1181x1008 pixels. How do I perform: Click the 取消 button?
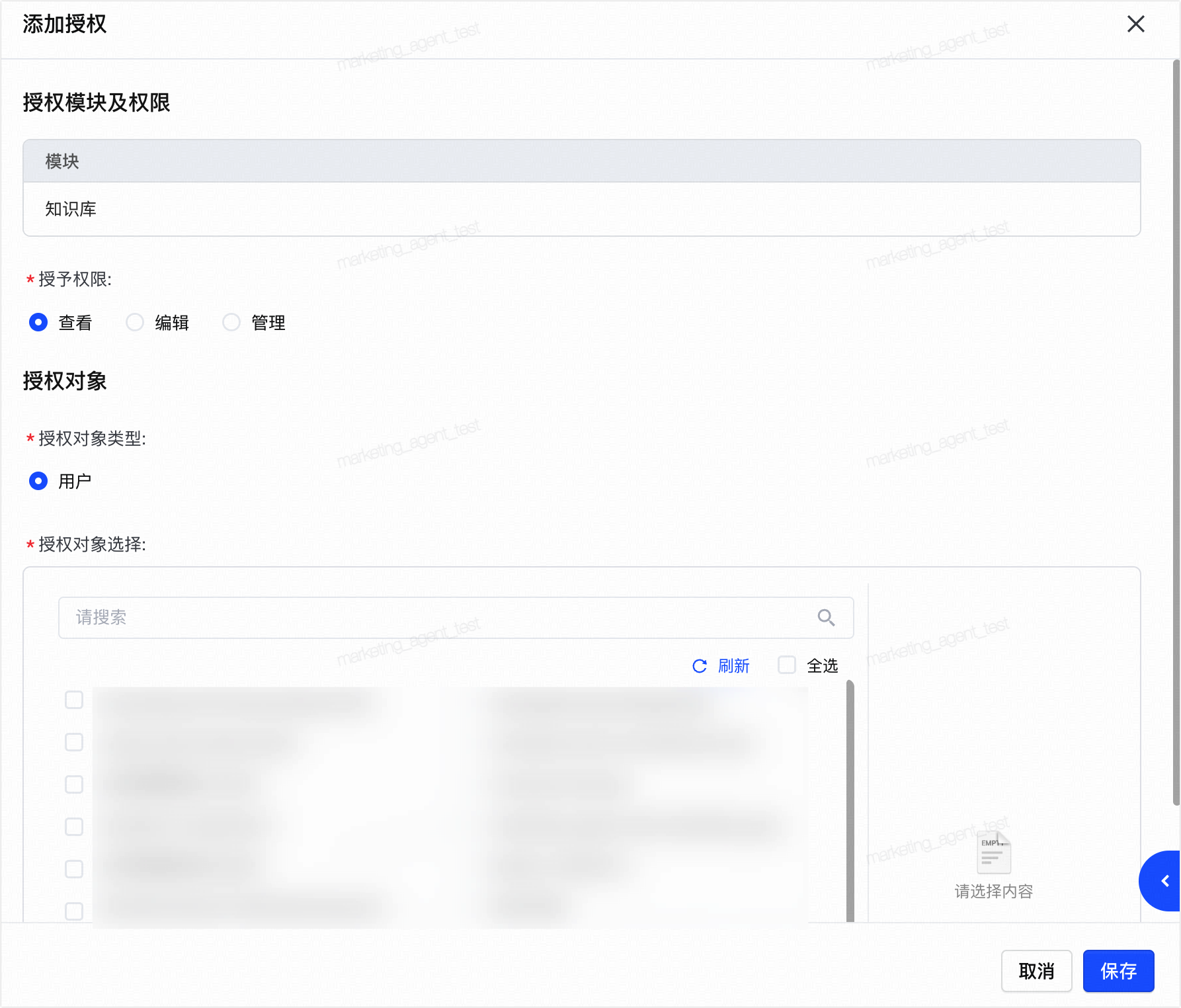pyautogui.click(x=1036, y=971)
